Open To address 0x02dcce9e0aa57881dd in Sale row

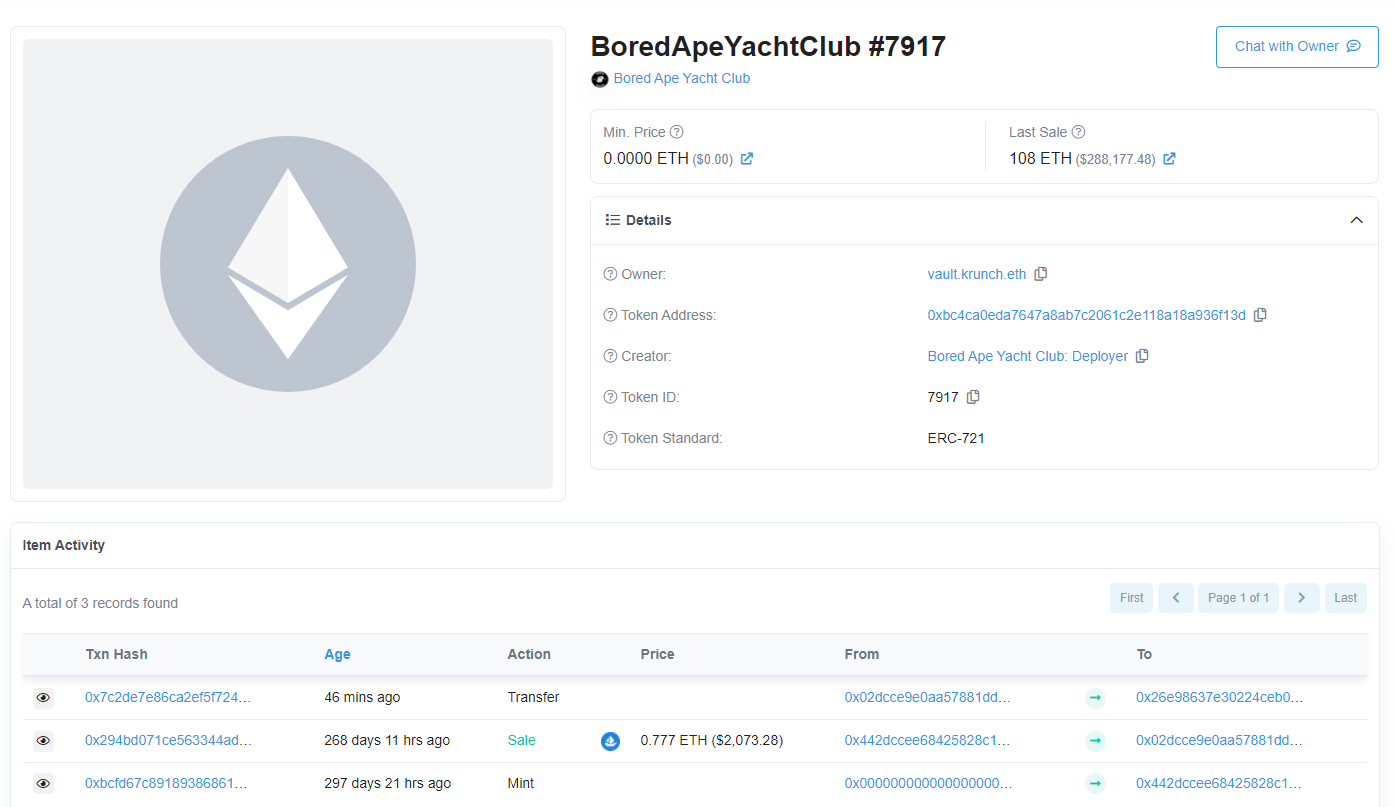(x=1220, y=740)
